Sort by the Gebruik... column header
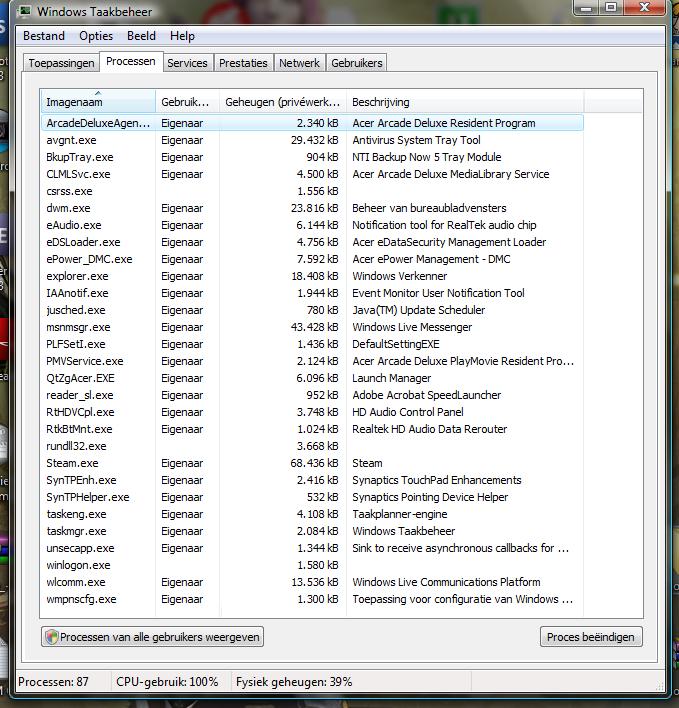 click(x=187, y=102)
